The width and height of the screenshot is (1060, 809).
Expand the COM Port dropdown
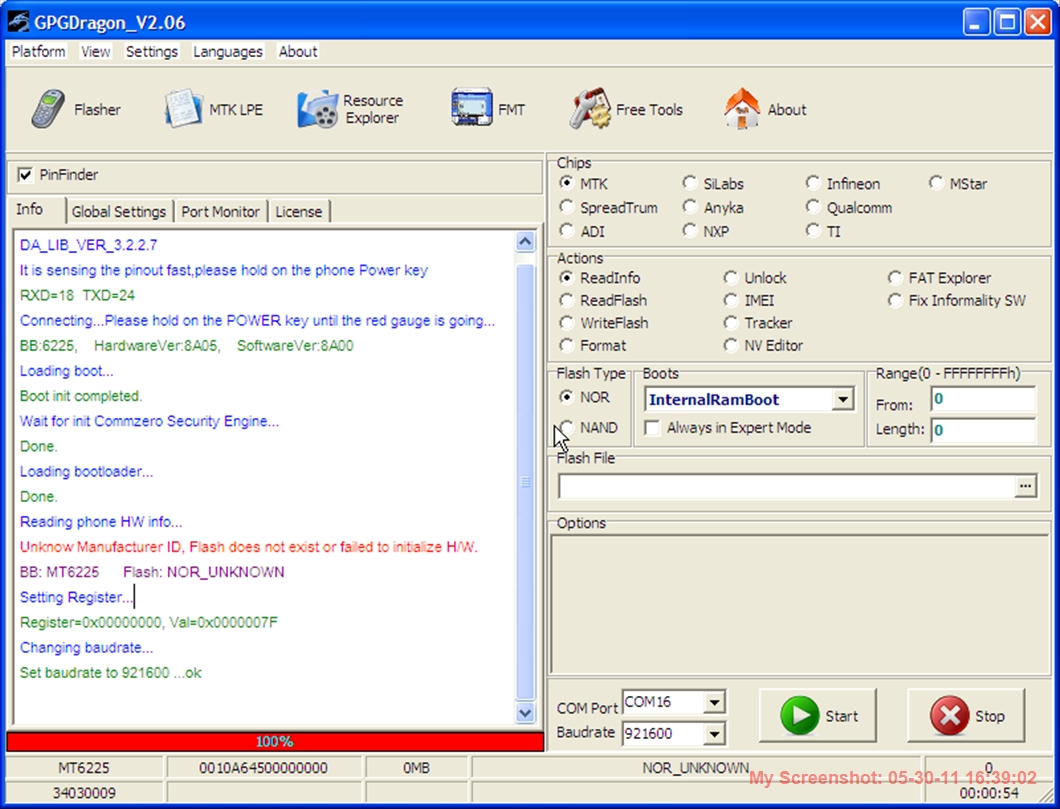715,702
